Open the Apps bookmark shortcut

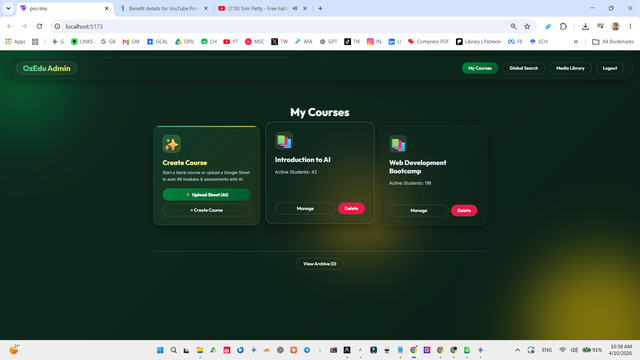pyautogui.click(x=15, y=42)
